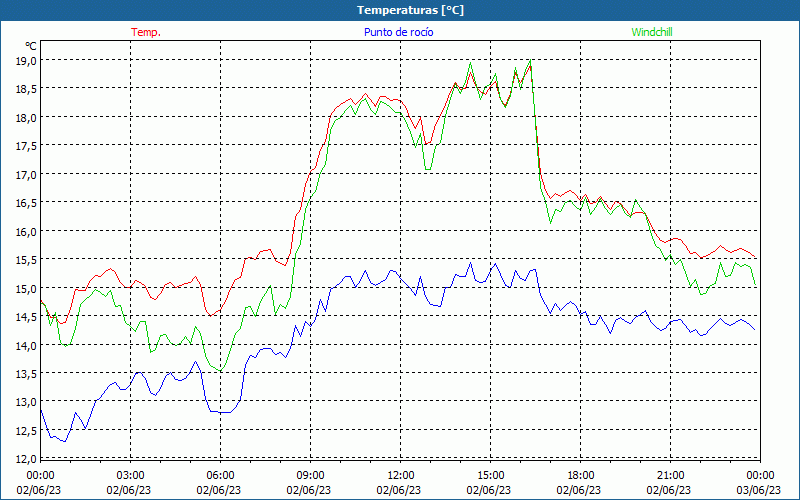Click the 16,5 y-axis value

(27, 203)
